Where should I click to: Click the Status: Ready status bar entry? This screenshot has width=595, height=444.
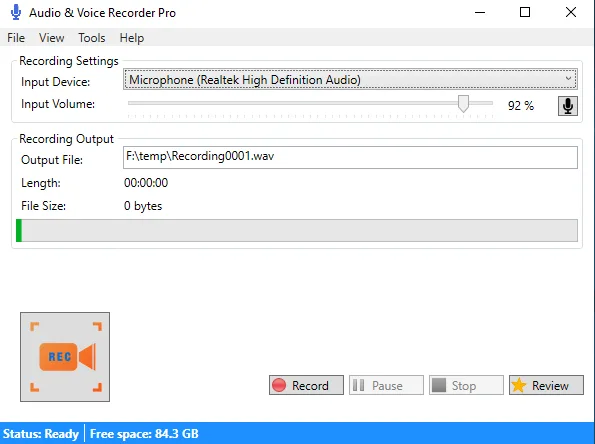(41, 433)
